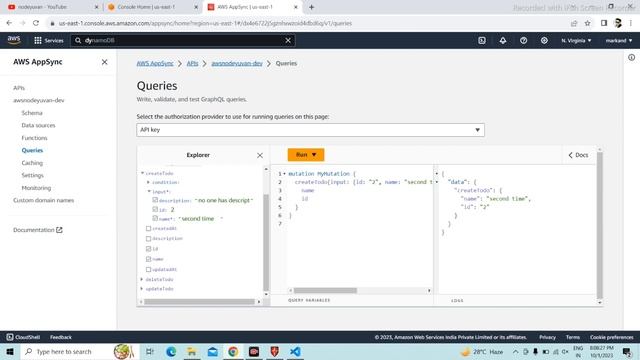Screen dimensions: 640x360
Task: Open the Logs pane
Action: click(457, 300)
